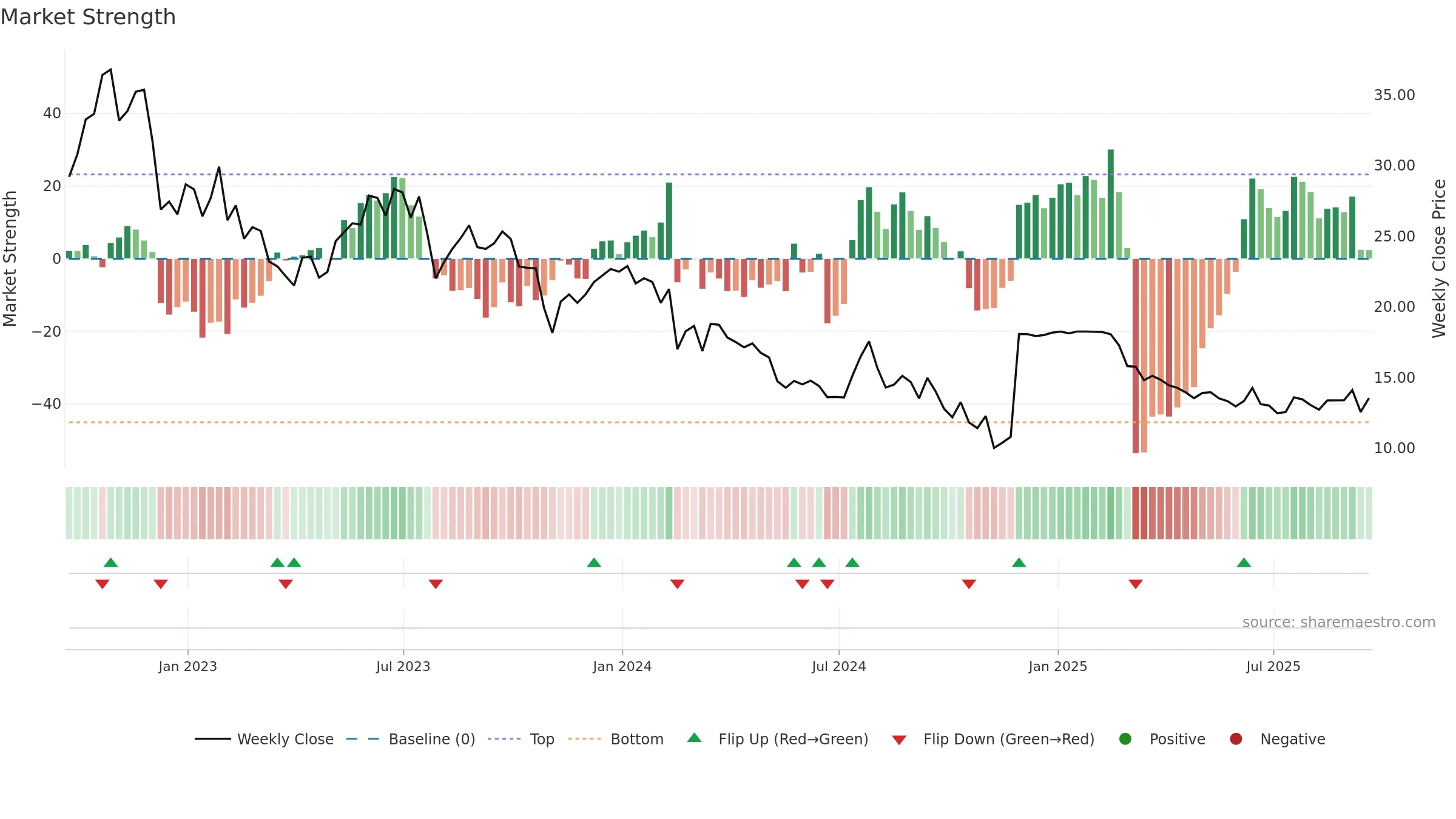Click the black Weekly Close line sample in legend

[213, 739]
